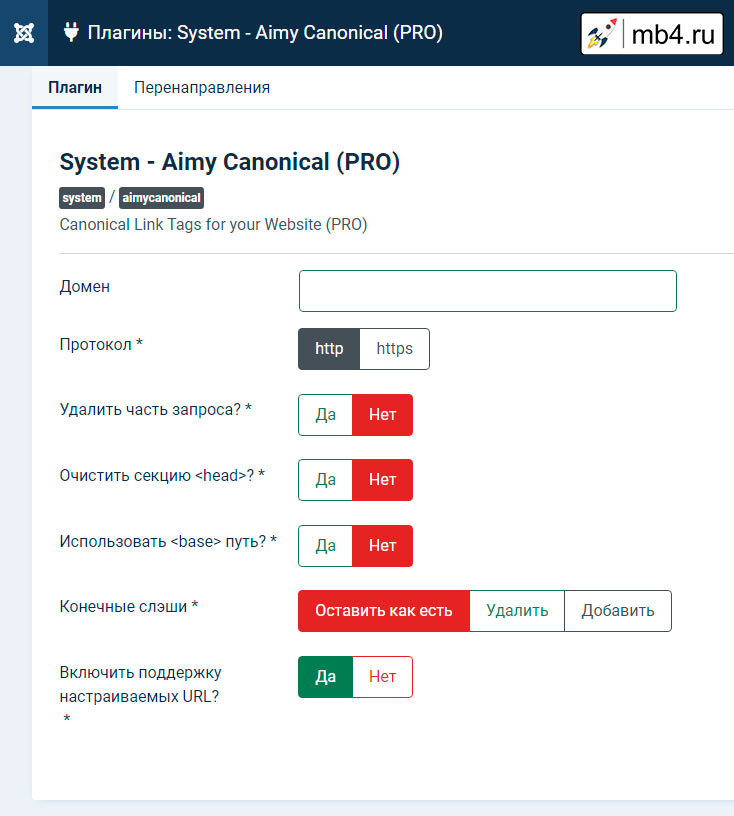
Task: Open the Перенаправления tab
Action: 202,87
